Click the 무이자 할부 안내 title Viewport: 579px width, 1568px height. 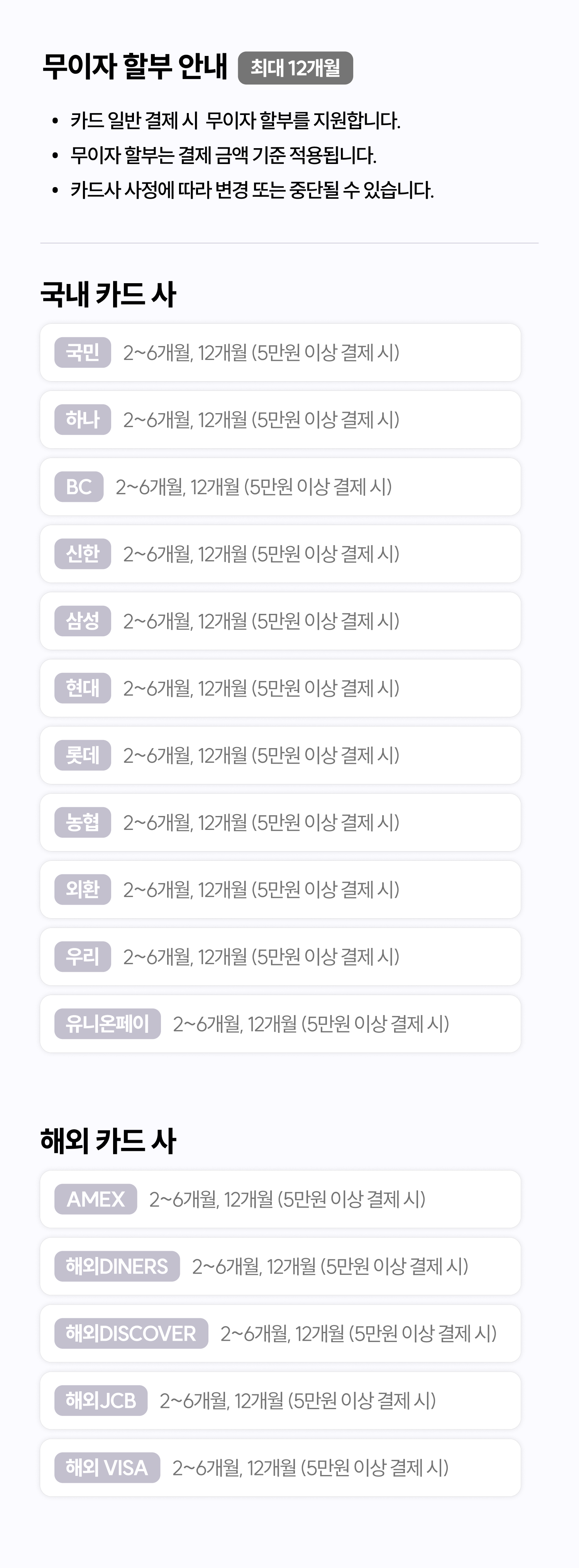click(135, 67)
